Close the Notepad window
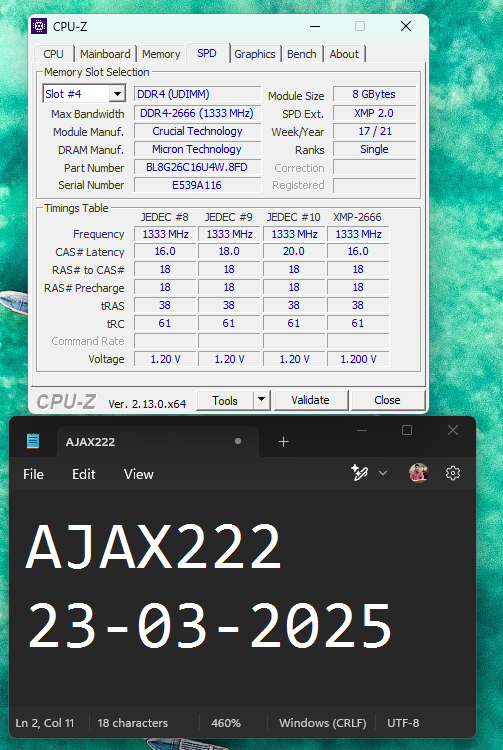 pos(453,430)
